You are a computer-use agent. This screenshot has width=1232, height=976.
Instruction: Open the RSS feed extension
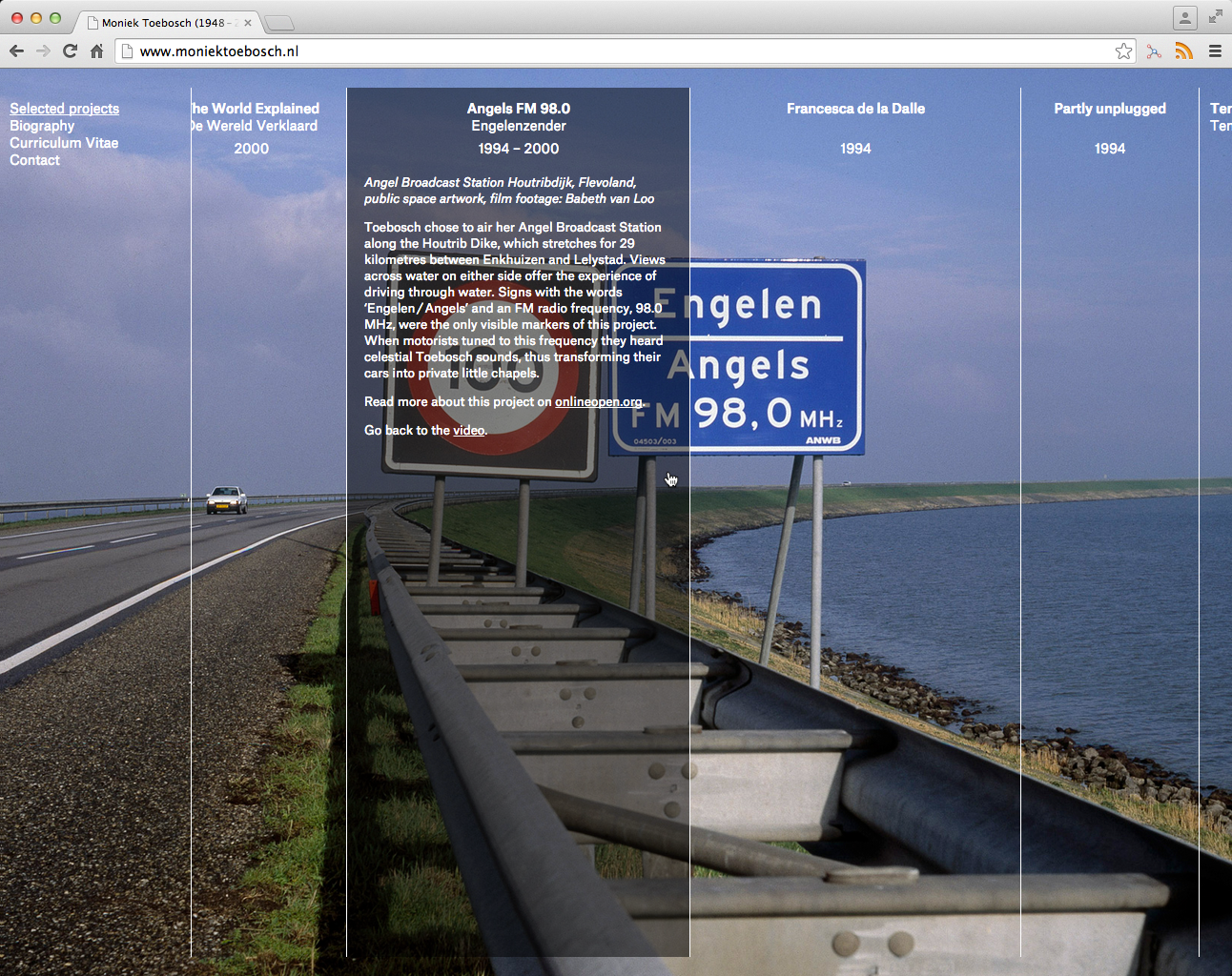click(x=1183, y=51)
